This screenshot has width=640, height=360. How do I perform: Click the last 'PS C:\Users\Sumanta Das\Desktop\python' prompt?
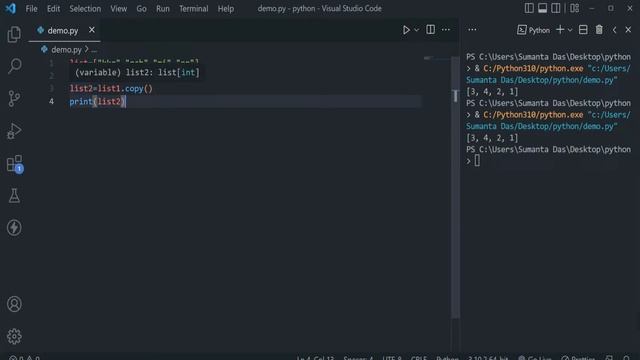tap(548, 149)
